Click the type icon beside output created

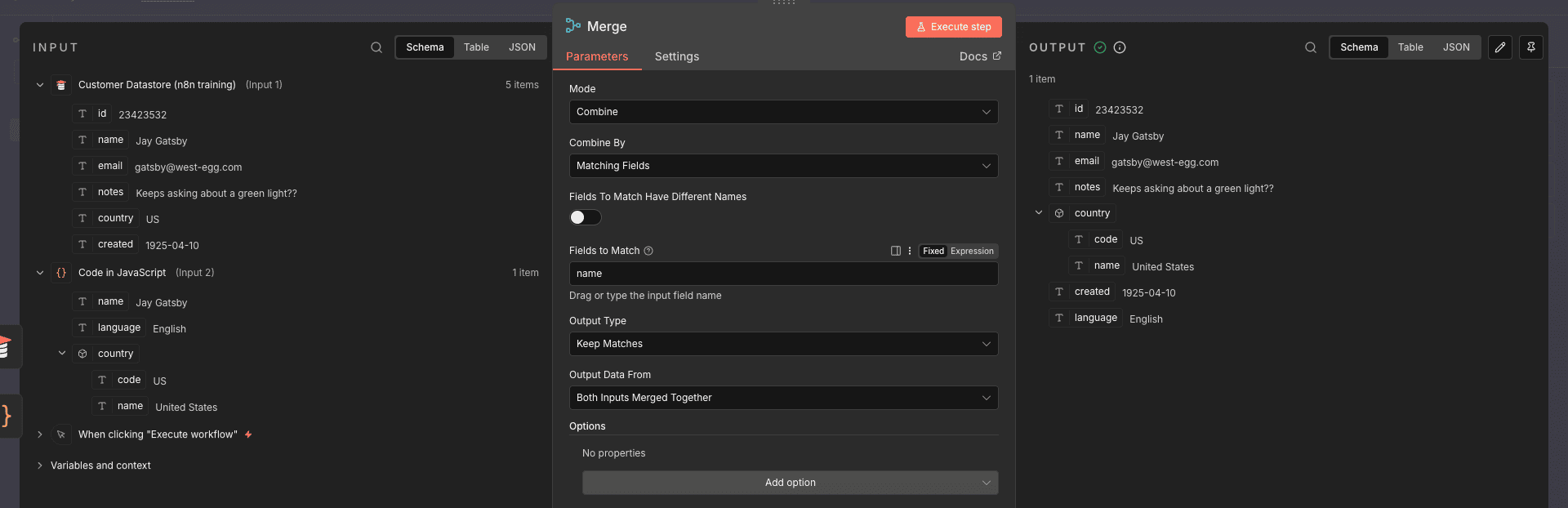(x=1059, y=292)
